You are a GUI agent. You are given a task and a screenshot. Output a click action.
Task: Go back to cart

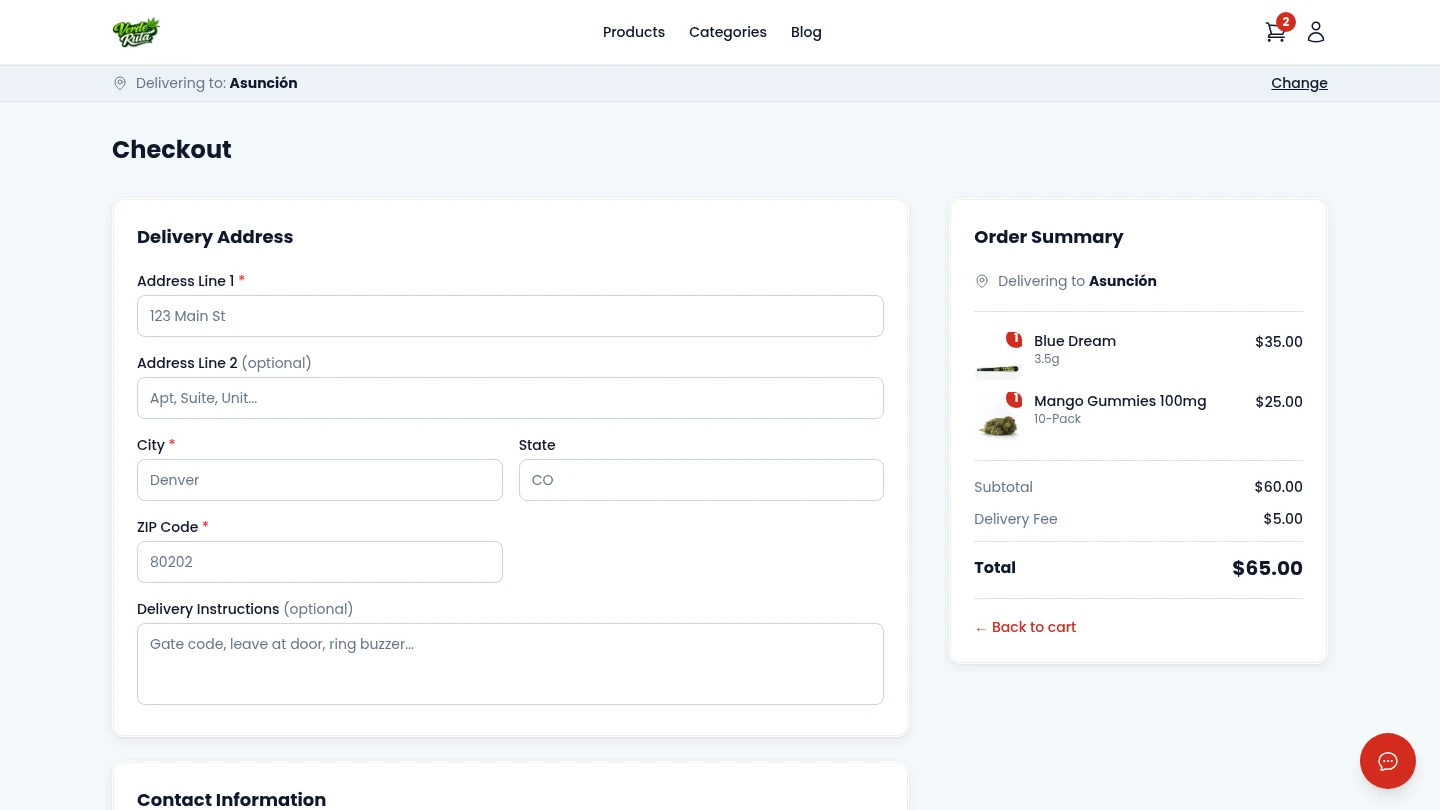click(1025, 627)
